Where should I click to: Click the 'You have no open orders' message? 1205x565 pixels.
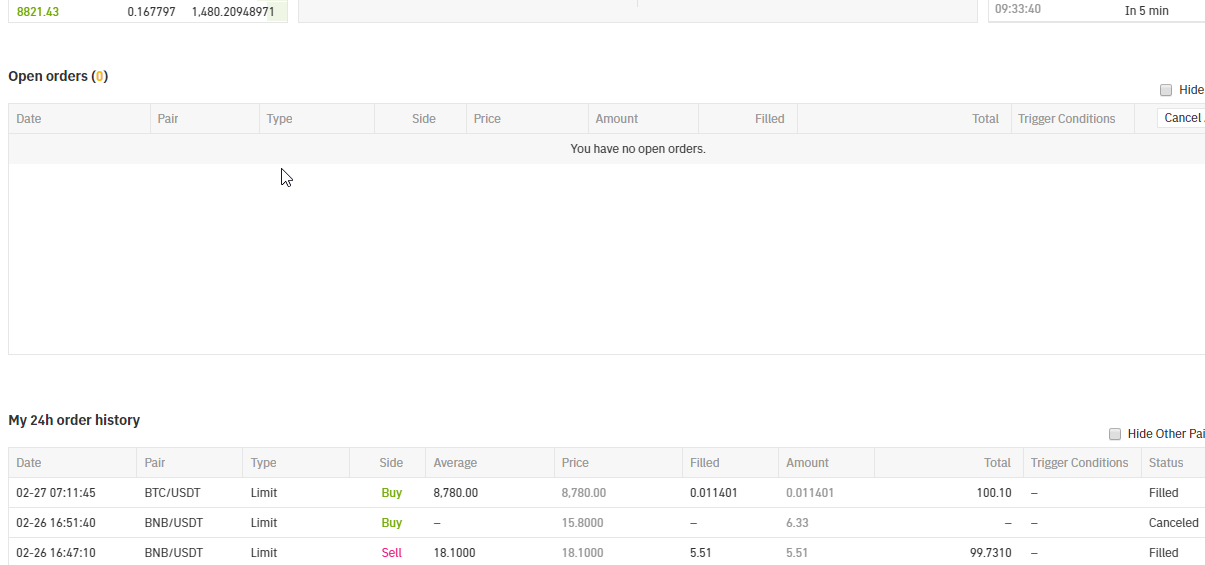(x=637, y=149)
